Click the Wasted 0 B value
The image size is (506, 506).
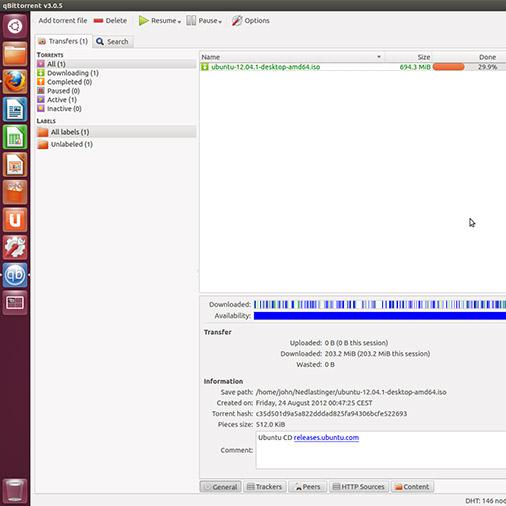click(x=330, y=365)
